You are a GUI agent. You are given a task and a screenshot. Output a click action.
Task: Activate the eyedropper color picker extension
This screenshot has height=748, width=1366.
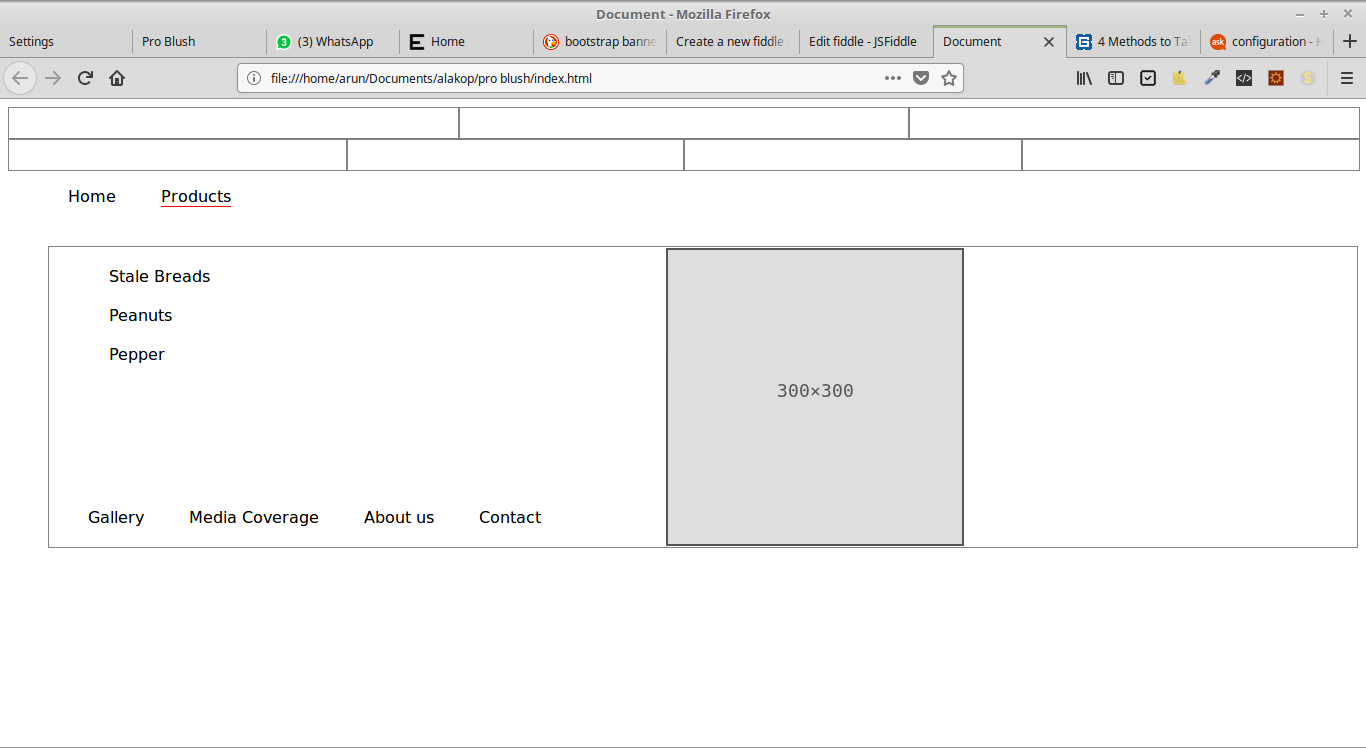tap(1212, 78)
